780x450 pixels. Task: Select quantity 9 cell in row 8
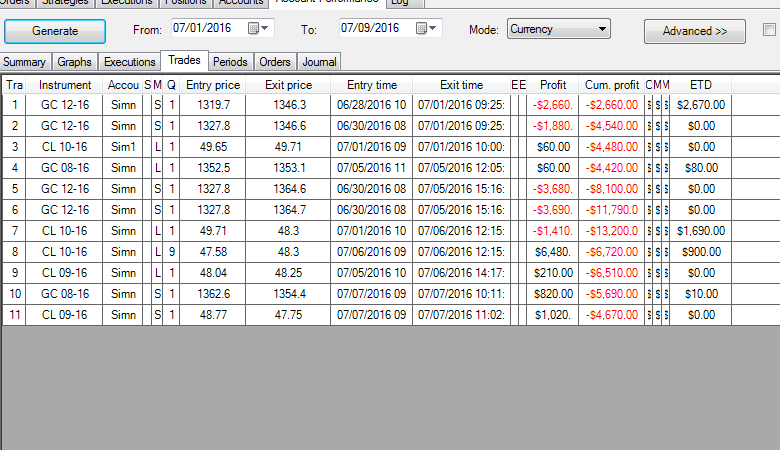point(172,252)
